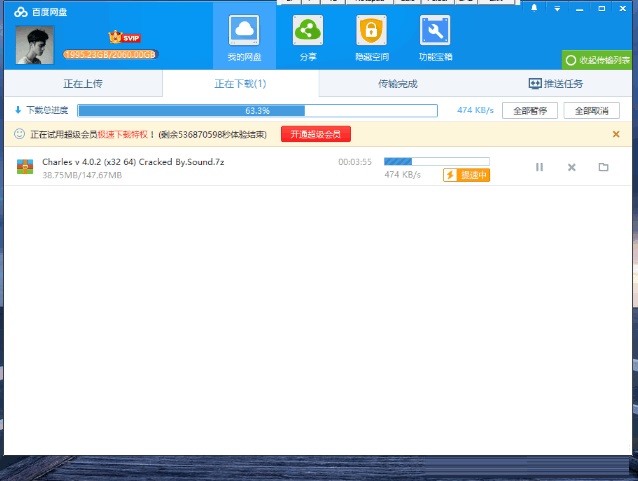Open the 功能宝箱 wrench toolbox icon
This screenshot has height=481, width=638.
tap(435, 31)
